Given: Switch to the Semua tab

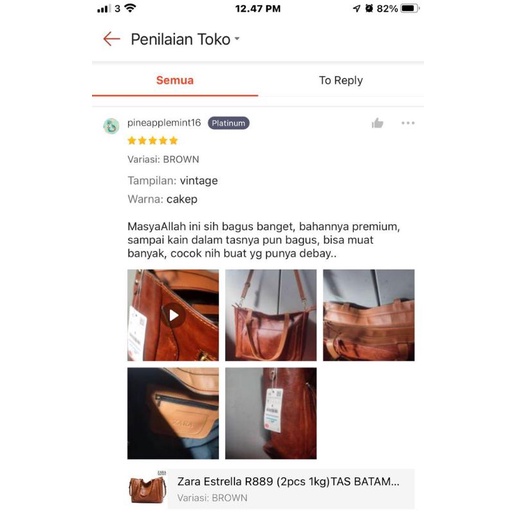Looking at the screenshot, I should click(175, 80).
